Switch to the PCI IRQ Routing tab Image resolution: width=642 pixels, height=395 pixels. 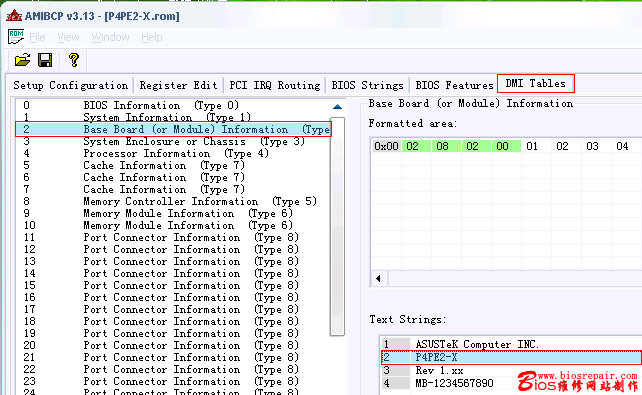click(x=275, y=85)
